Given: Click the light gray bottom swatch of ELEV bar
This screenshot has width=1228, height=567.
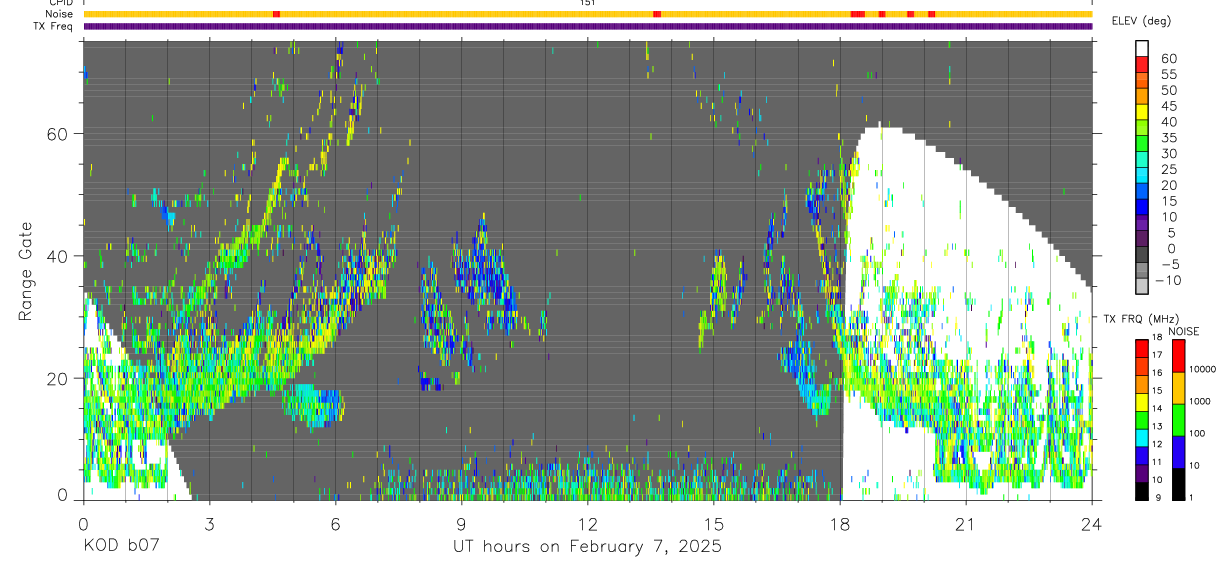Looking at the screenshot, I should click(x=1142, y=287).
